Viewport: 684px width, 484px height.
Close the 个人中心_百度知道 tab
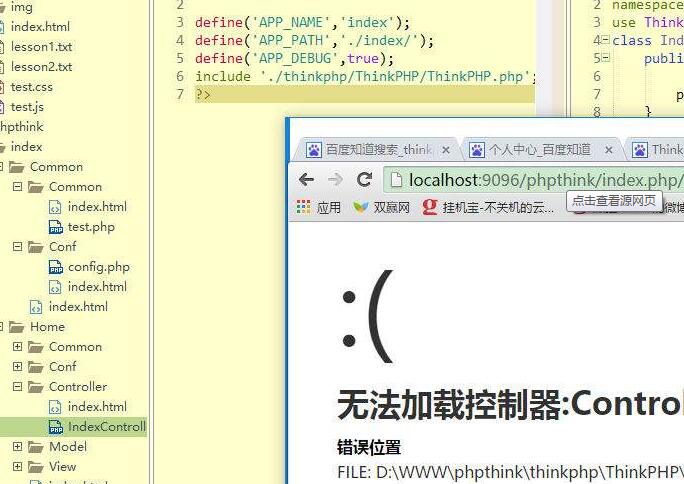click(609, 150)
